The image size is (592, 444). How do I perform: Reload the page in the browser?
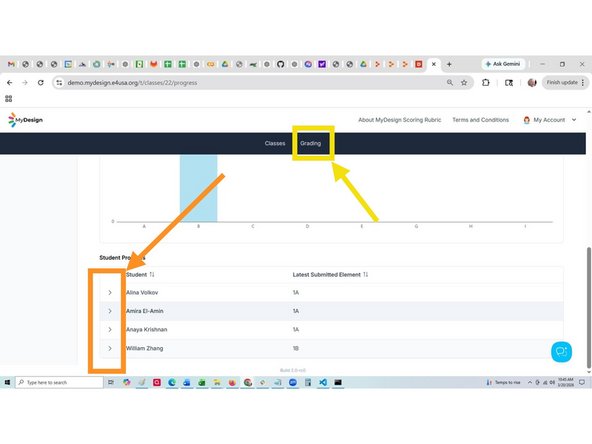(x=40, y=82)
